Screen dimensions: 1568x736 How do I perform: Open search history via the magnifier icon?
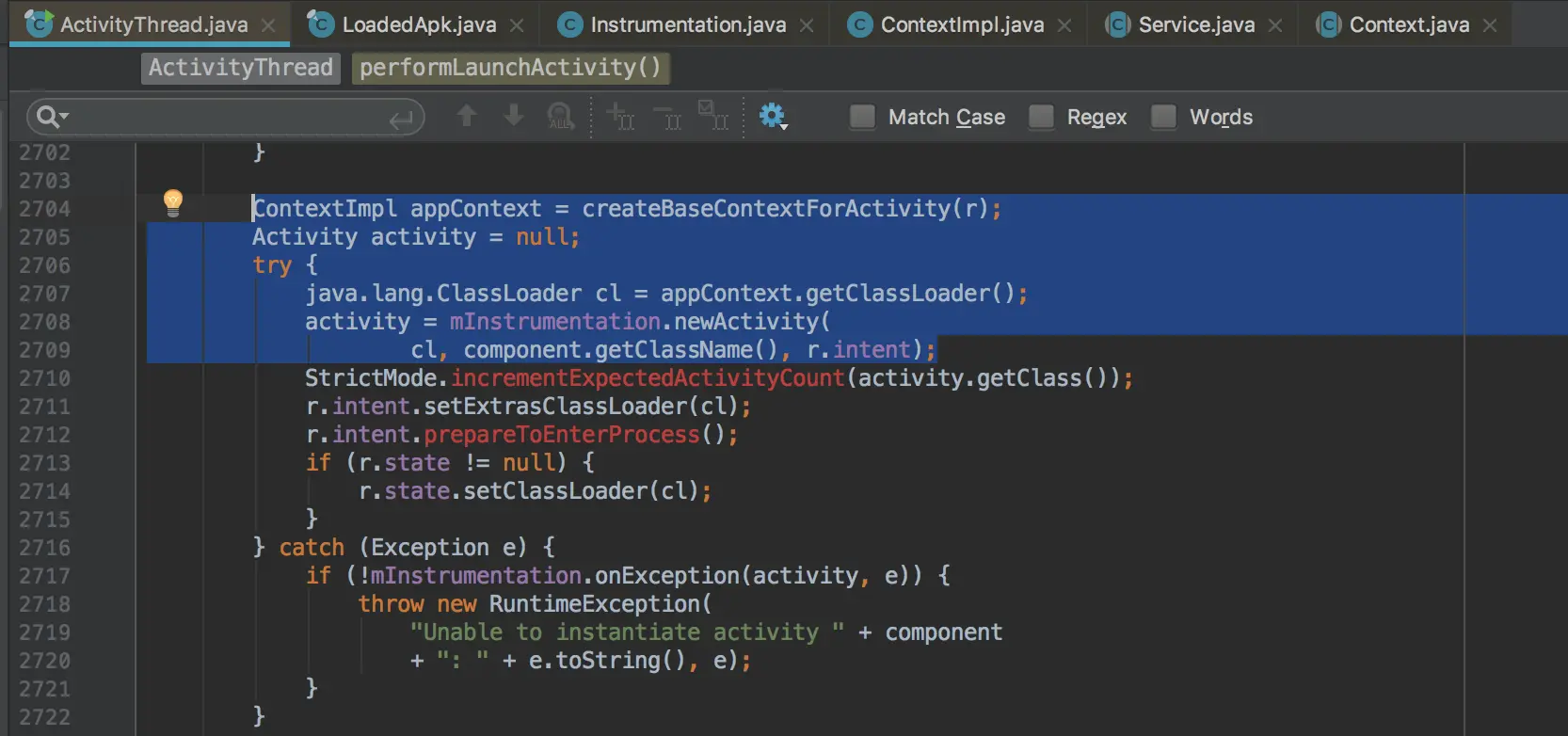(51, 117)
